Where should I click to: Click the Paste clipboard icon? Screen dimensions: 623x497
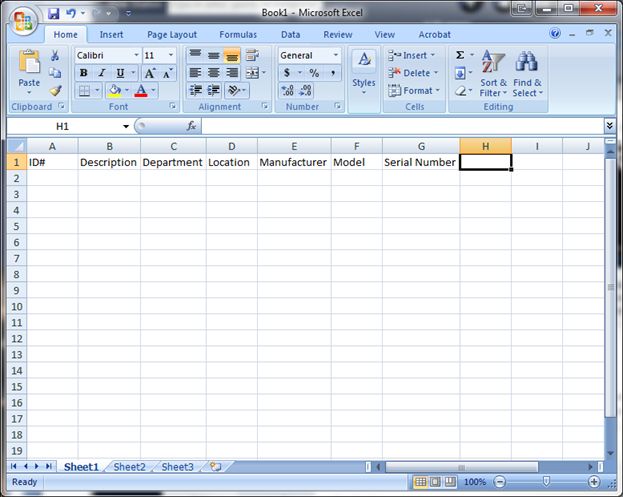point(29,62)
